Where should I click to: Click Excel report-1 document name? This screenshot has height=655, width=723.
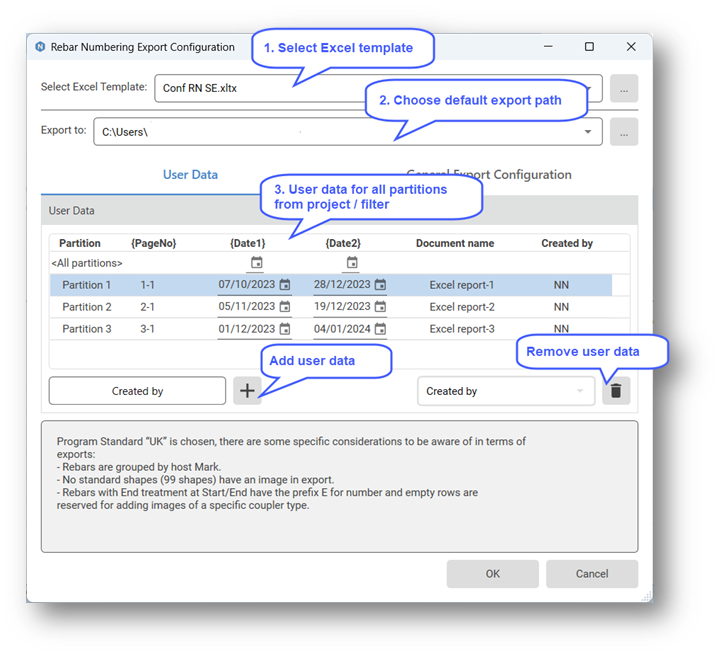click(462, 285)
